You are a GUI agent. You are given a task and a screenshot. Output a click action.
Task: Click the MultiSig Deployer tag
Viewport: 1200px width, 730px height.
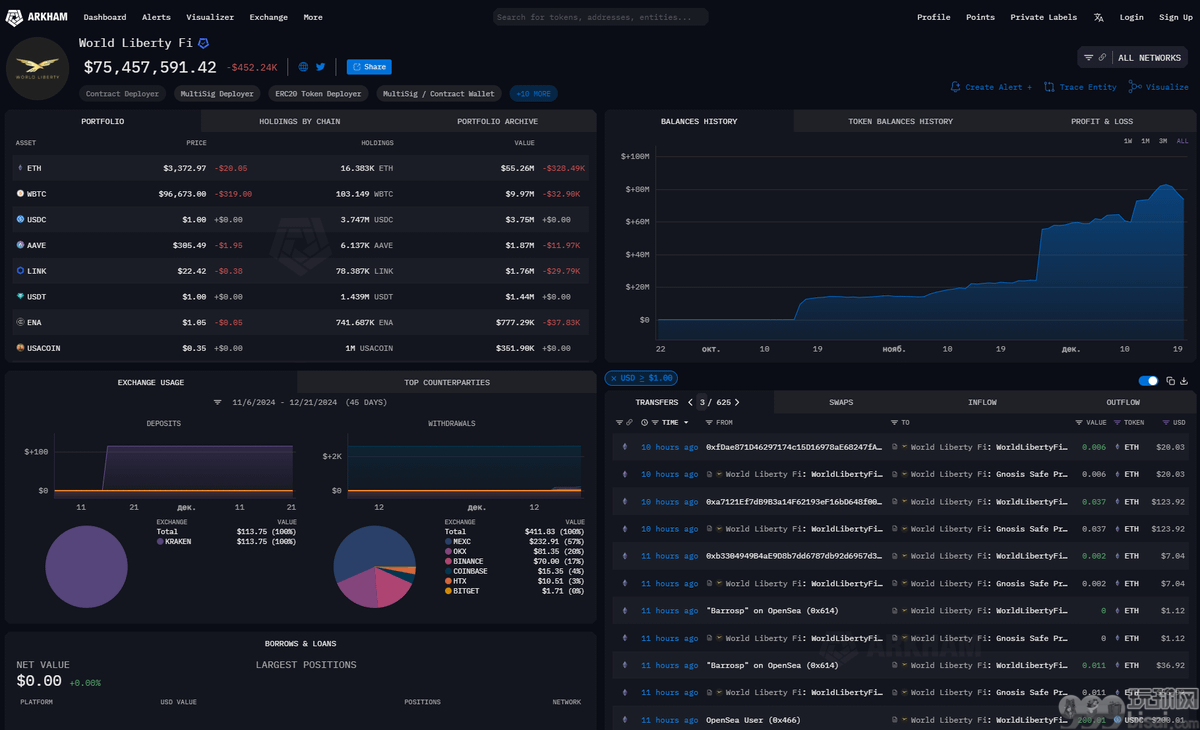tap(217, 94)
